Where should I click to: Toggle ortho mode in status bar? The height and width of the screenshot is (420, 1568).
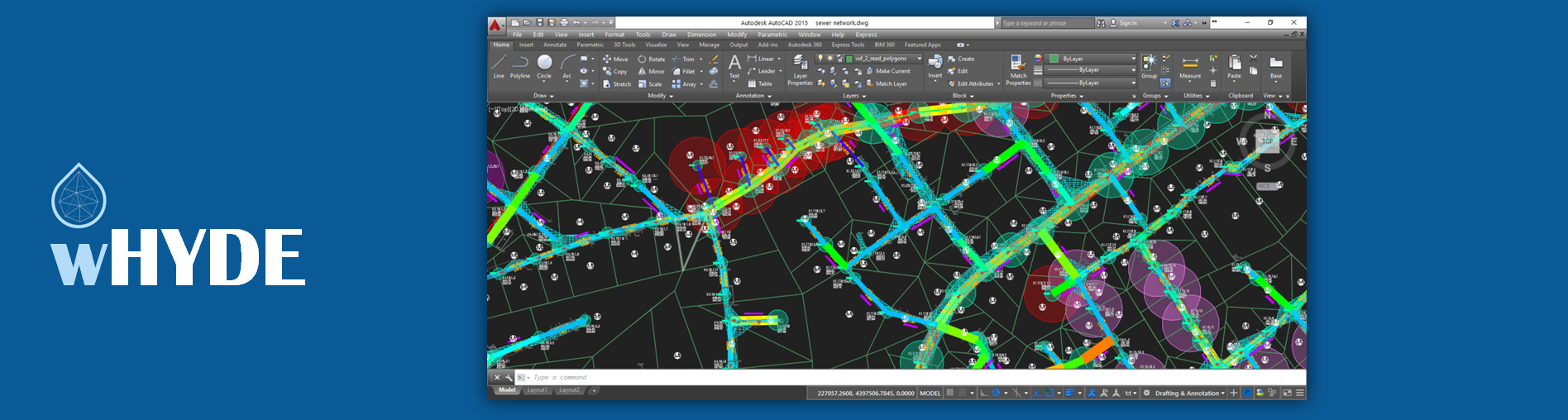[x=984, y=394]
